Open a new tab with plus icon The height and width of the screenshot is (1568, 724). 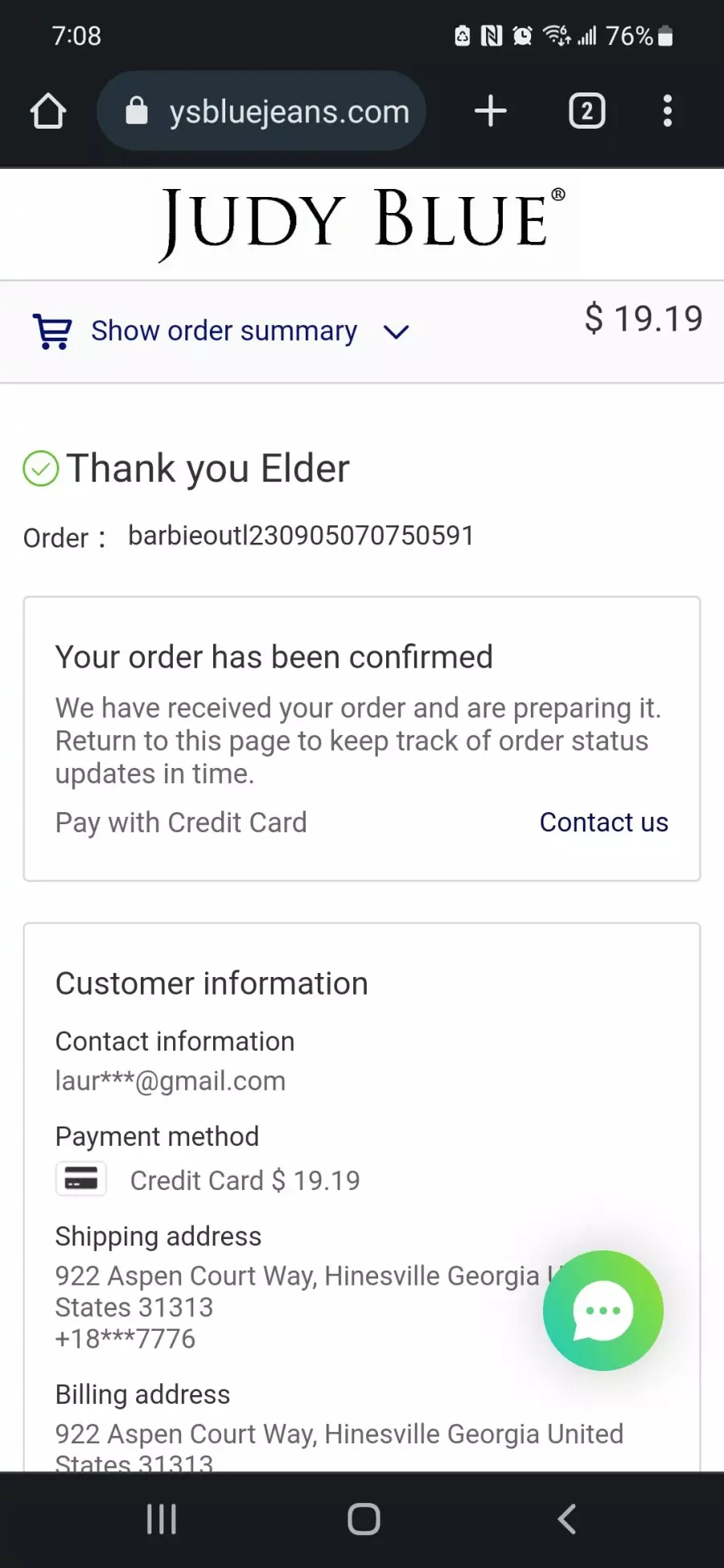coord(491,111)
